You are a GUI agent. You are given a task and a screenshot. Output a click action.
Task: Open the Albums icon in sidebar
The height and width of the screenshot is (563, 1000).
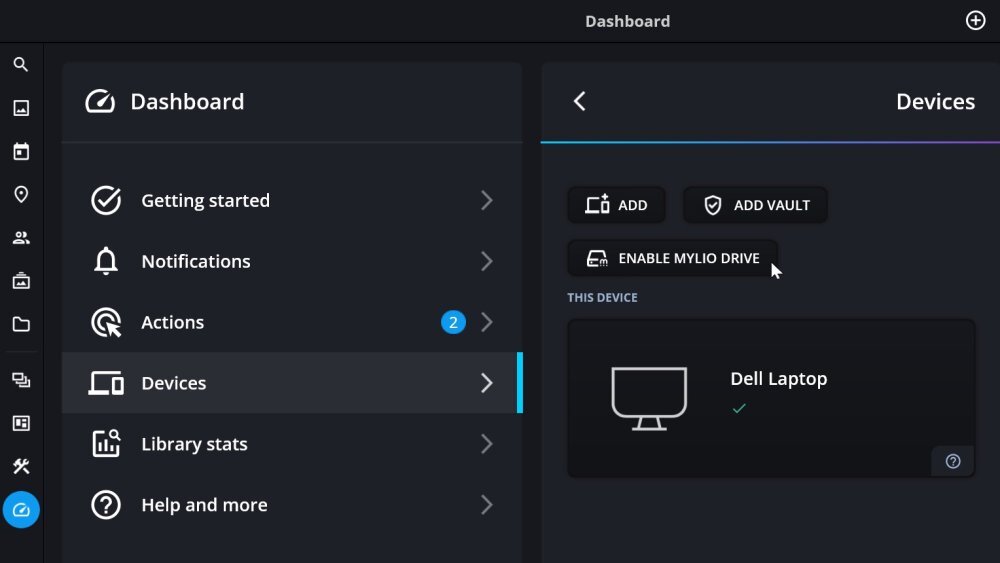click(21, 281)
